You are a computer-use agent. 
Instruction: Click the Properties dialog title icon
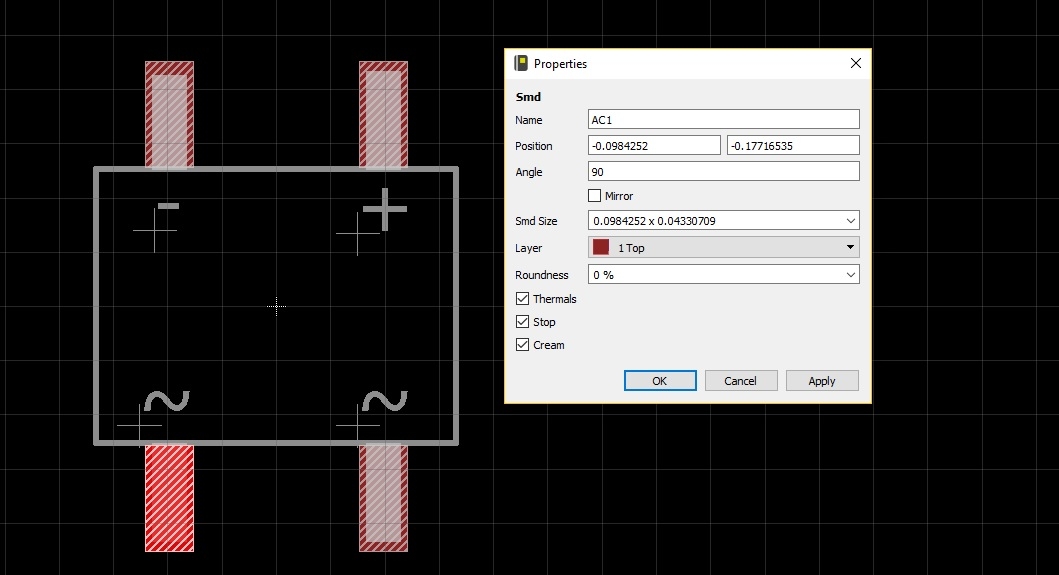coord(521,64)
